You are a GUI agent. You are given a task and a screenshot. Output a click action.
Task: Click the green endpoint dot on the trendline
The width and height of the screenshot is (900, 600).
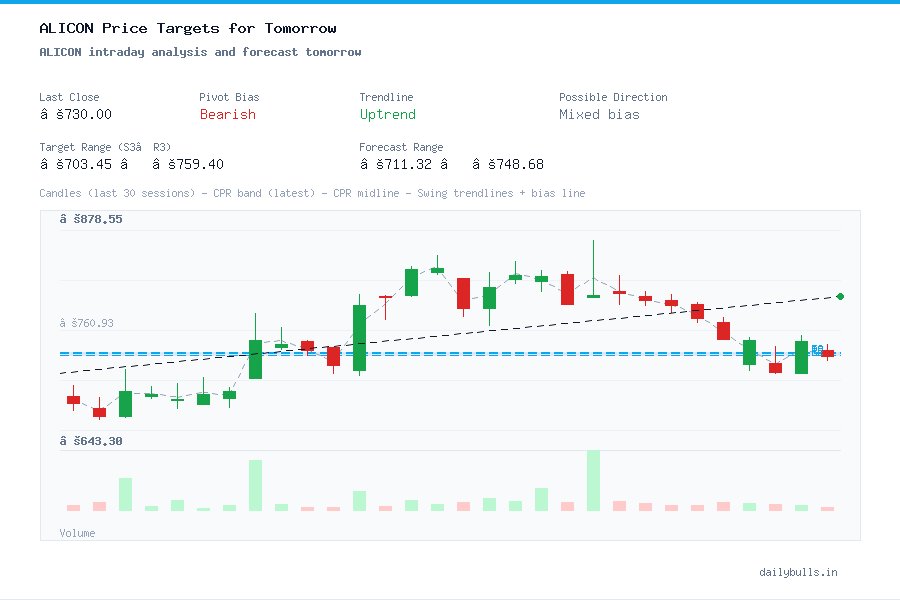pyautogui.click(x=840, y=296)
